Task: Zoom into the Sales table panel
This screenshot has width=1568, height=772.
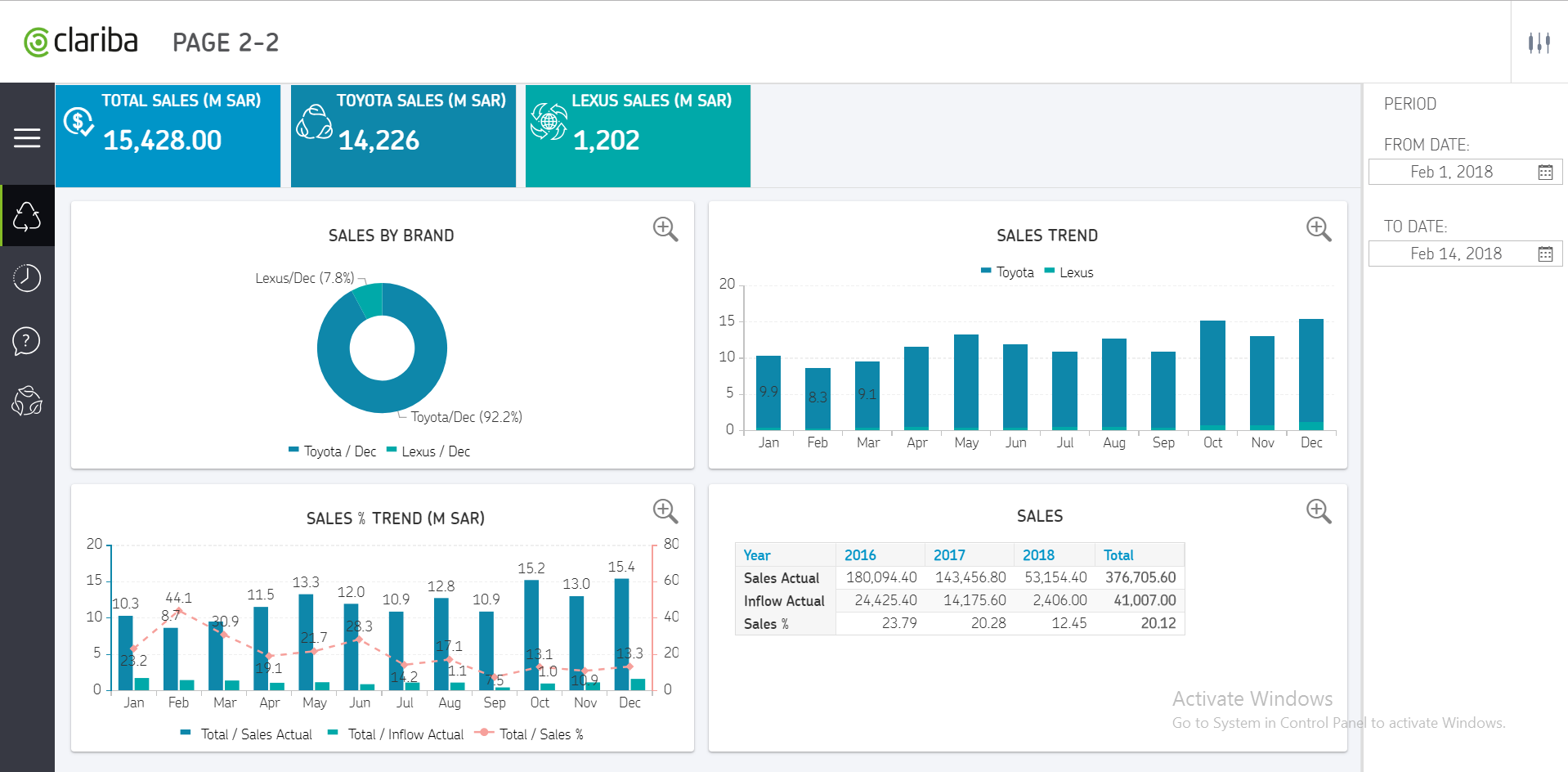Action: point(1319,511)
